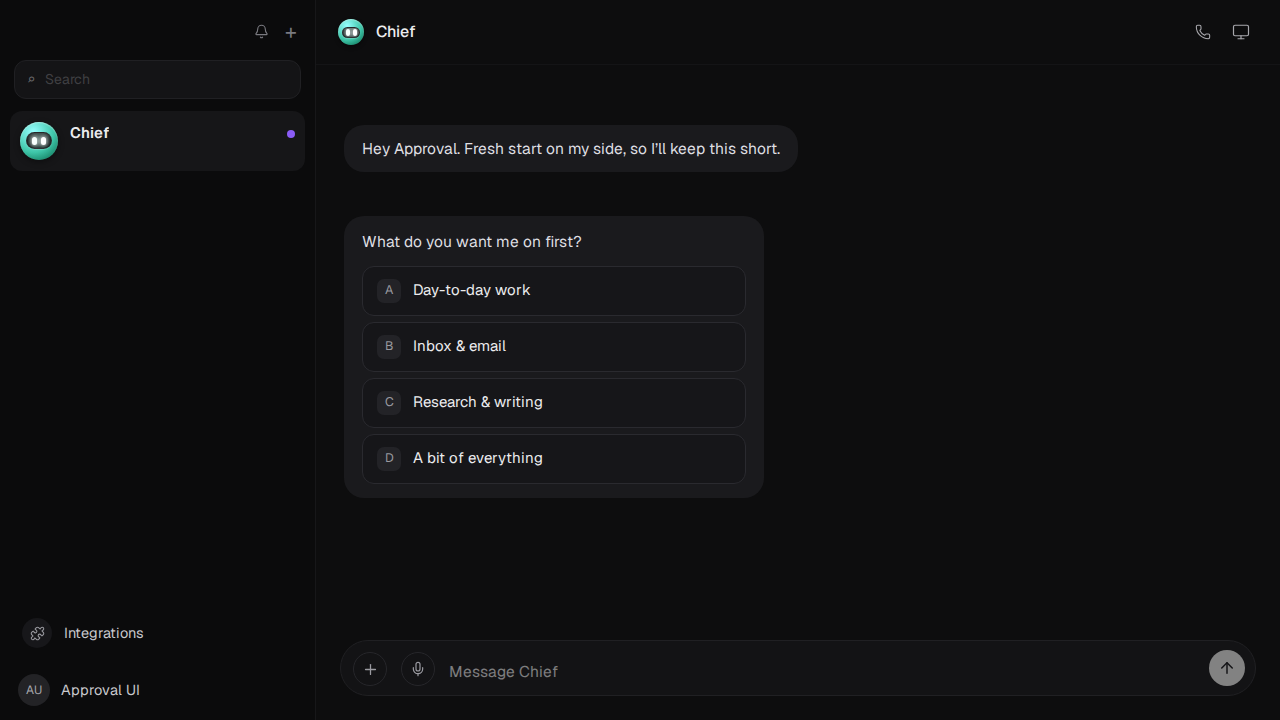Select option D A bit of everything

coord(554,459)
